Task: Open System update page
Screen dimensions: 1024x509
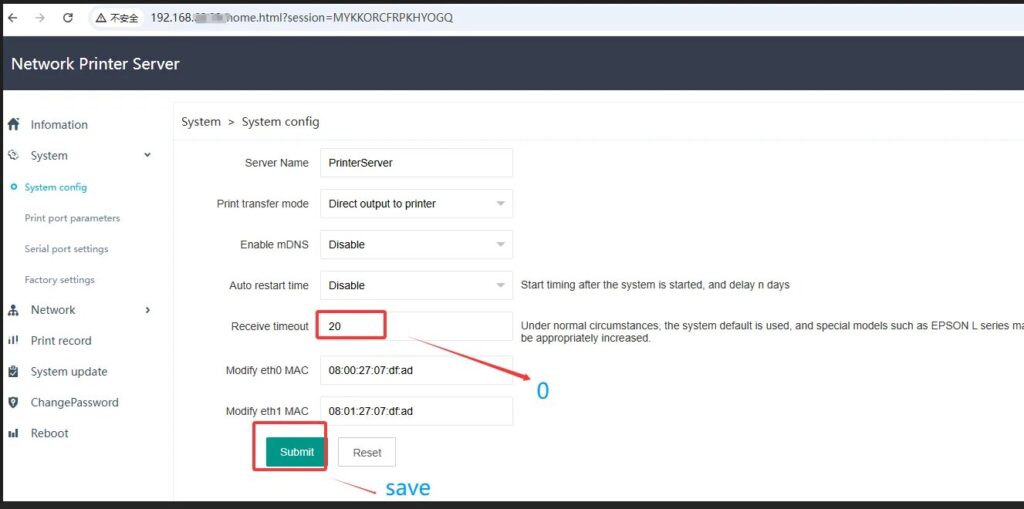Action: [69, 372]
